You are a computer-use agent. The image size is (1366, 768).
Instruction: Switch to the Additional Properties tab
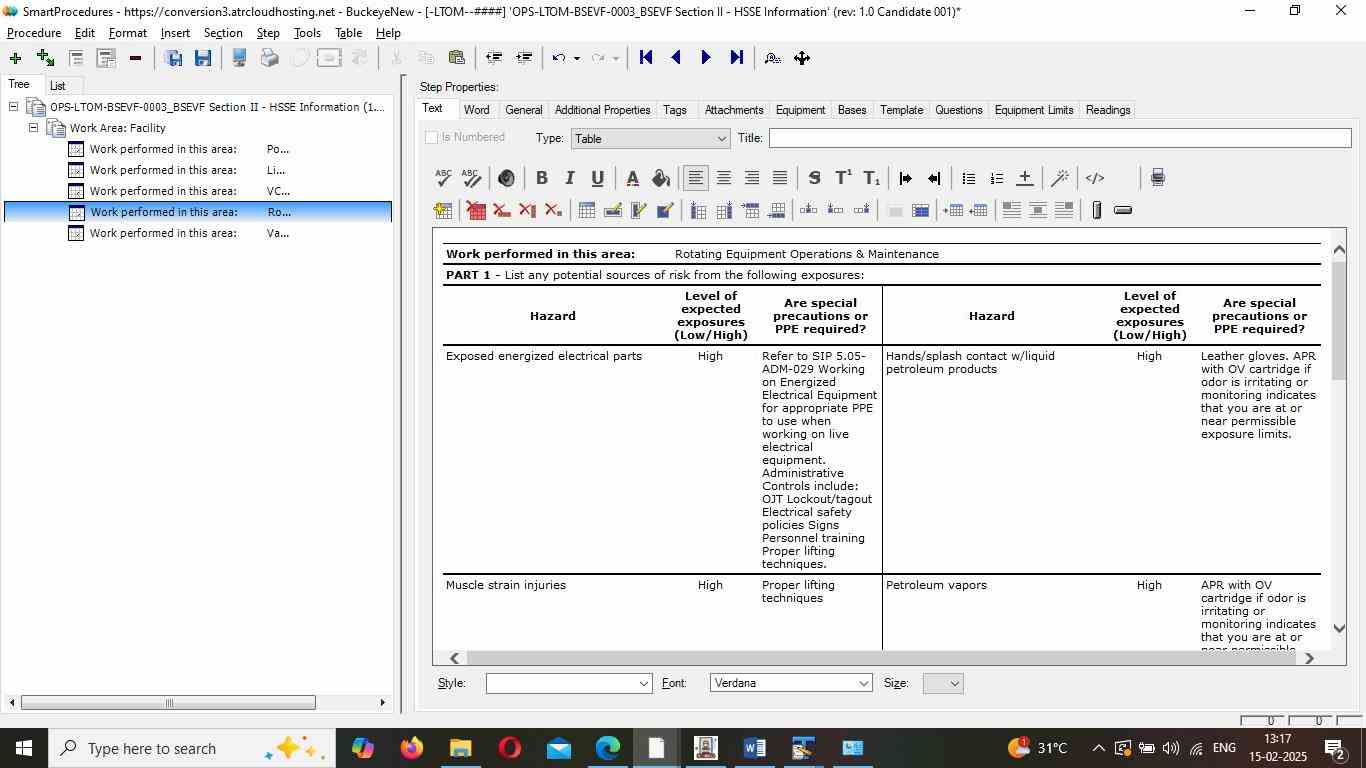click(602, 110)
